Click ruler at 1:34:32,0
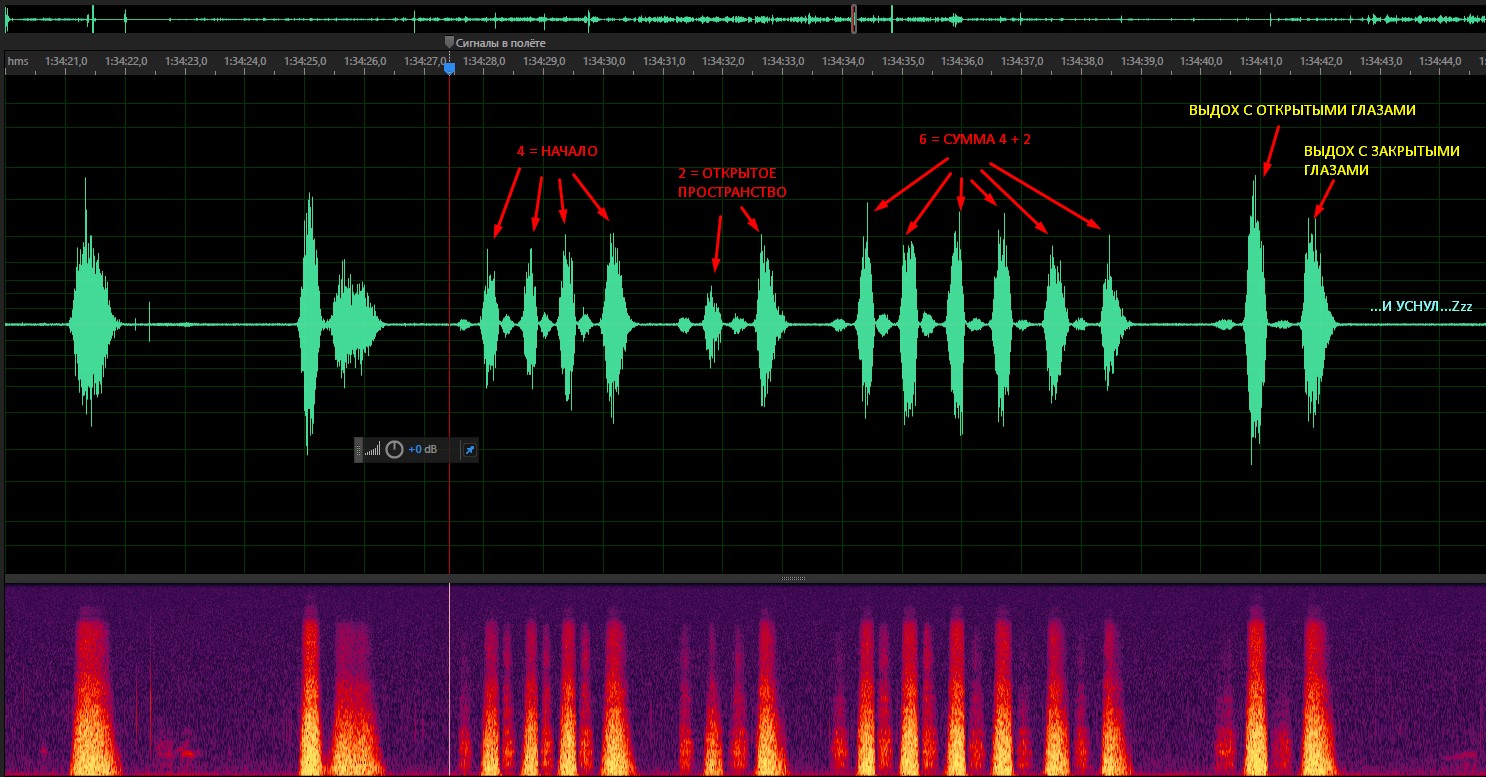Viewport: 1486px width, 777px height. (x=724, y=61)
